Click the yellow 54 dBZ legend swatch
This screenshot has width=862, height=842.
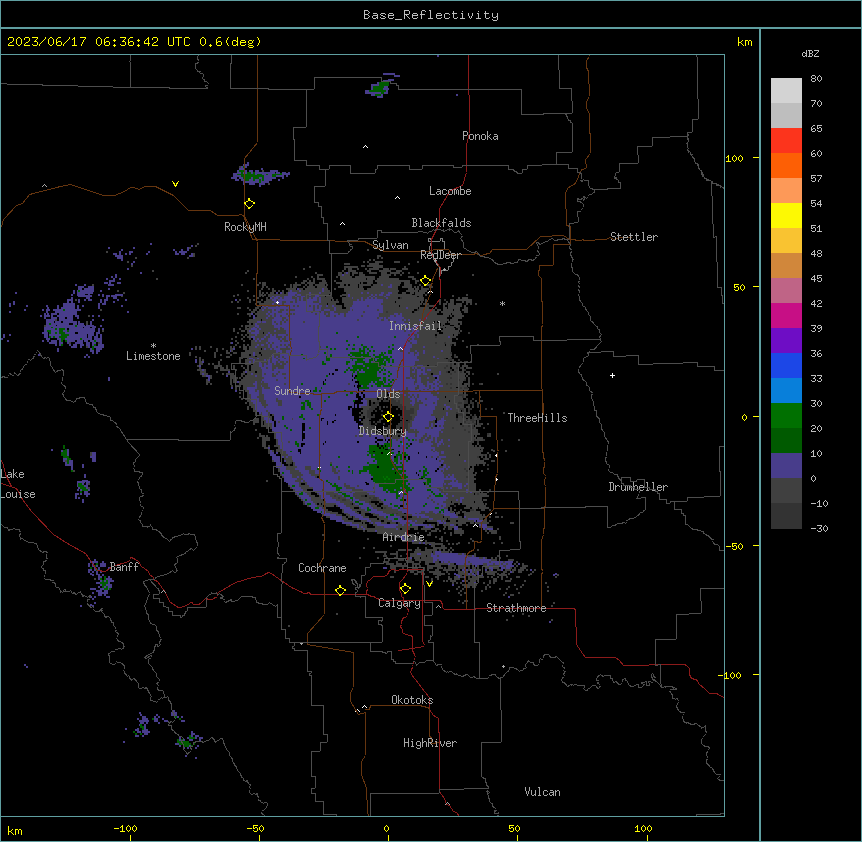[x=786, y=215]
